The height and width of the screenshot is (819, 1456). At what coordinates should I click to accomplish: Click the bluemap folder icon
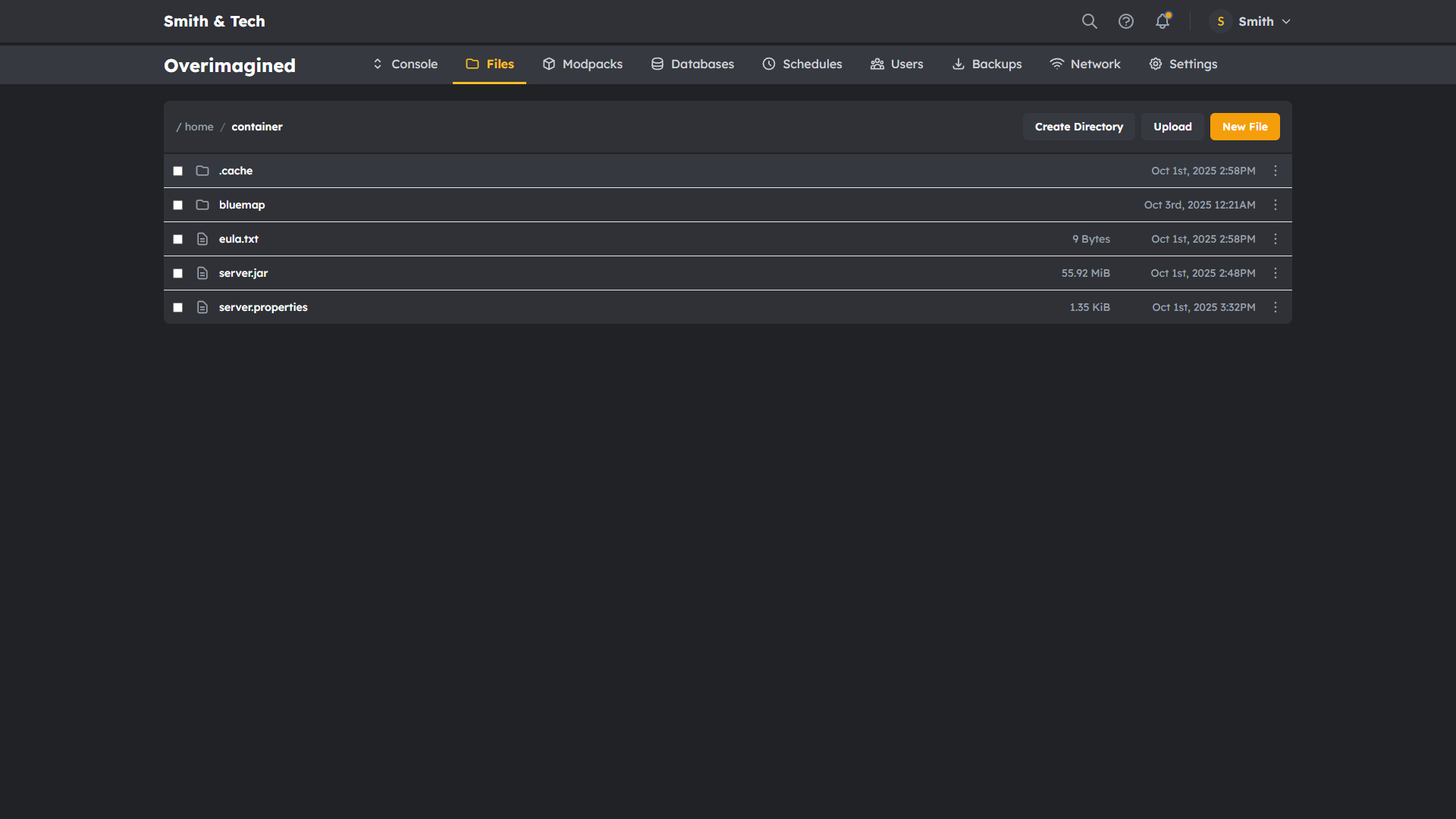pyautogui.click(x=202, y=205)
